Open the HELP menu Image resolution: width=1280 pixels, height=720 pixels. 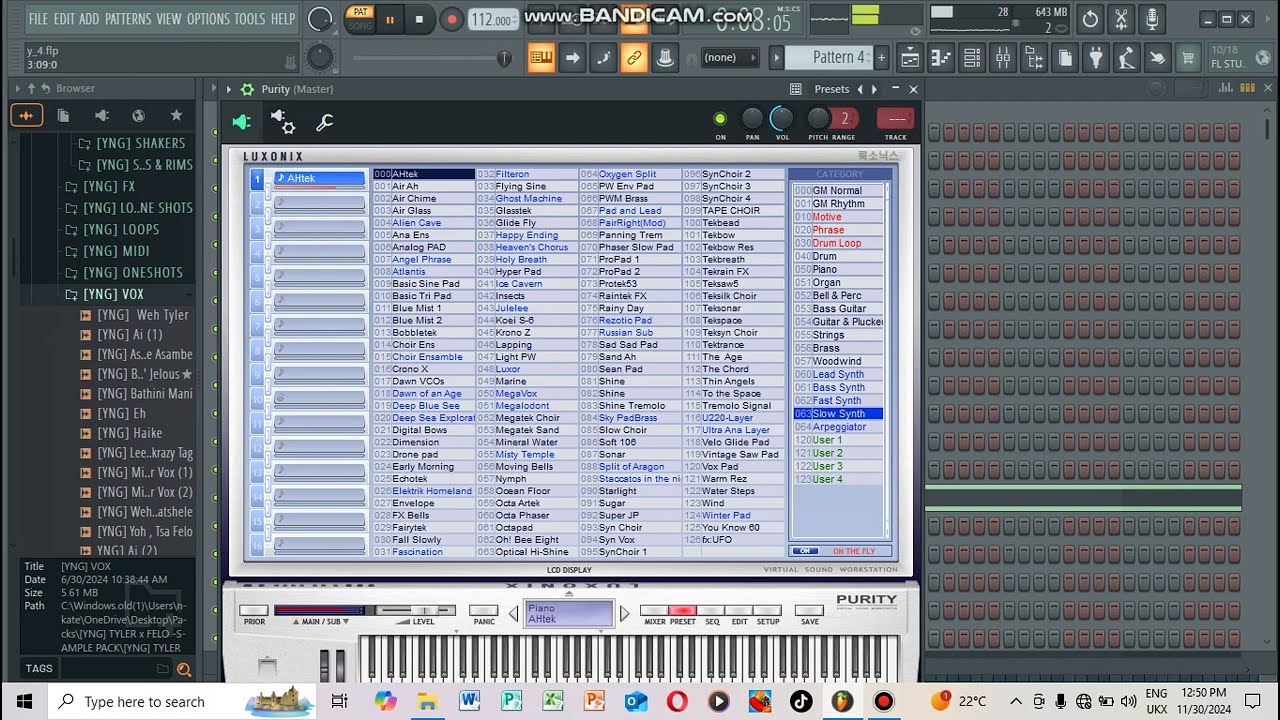coord(283,19)
